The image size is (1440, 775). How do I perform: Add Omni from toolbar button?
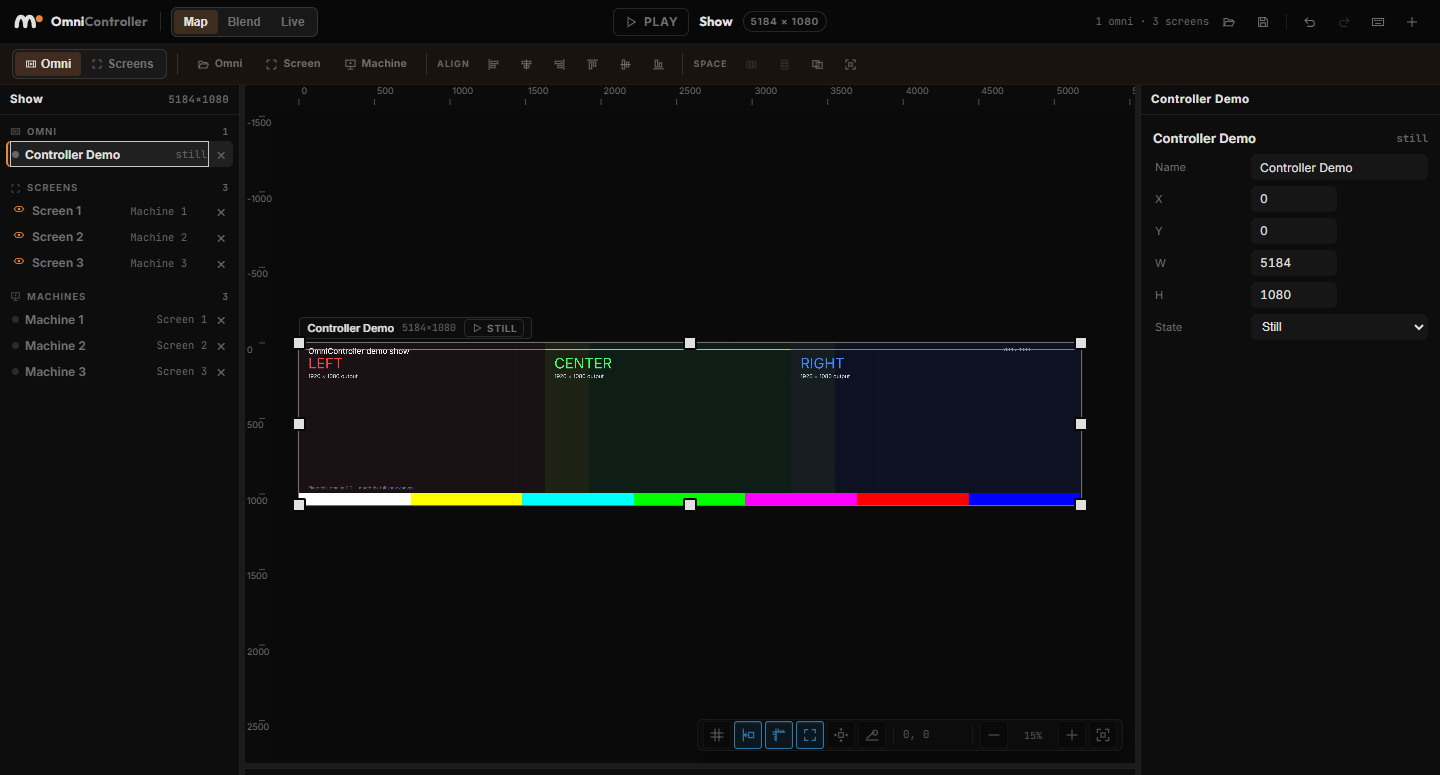tap(220, 64)
